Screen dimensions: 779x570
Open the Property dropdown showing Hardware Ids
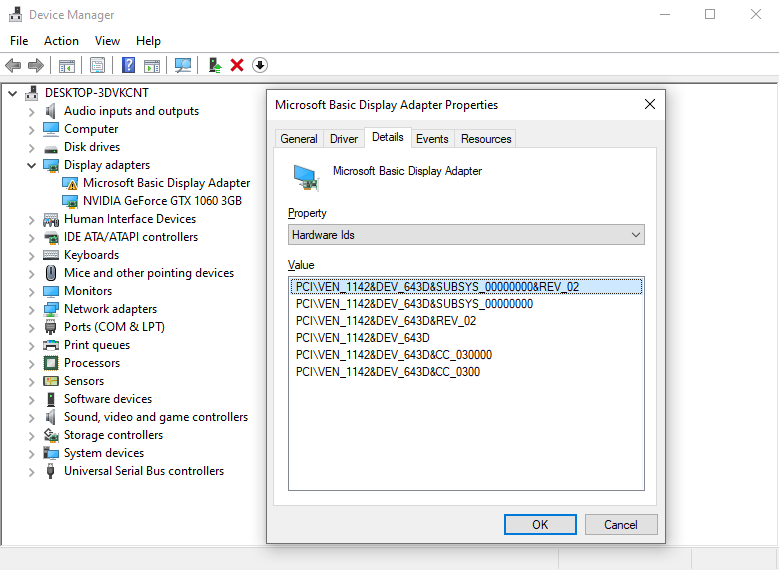pyautogui.click(x=466, y=235)
